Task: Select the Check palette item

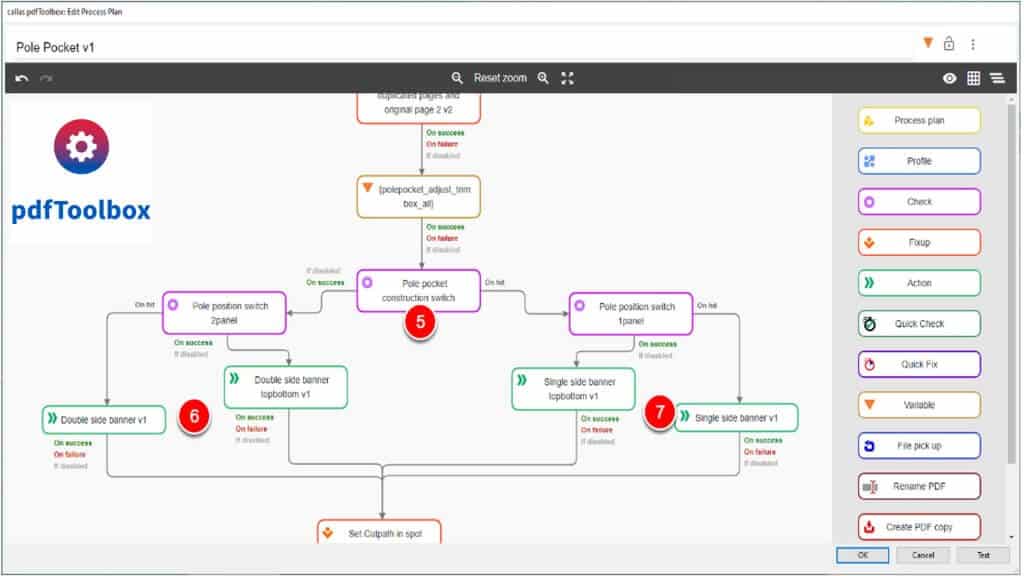Action: (919, 202)
